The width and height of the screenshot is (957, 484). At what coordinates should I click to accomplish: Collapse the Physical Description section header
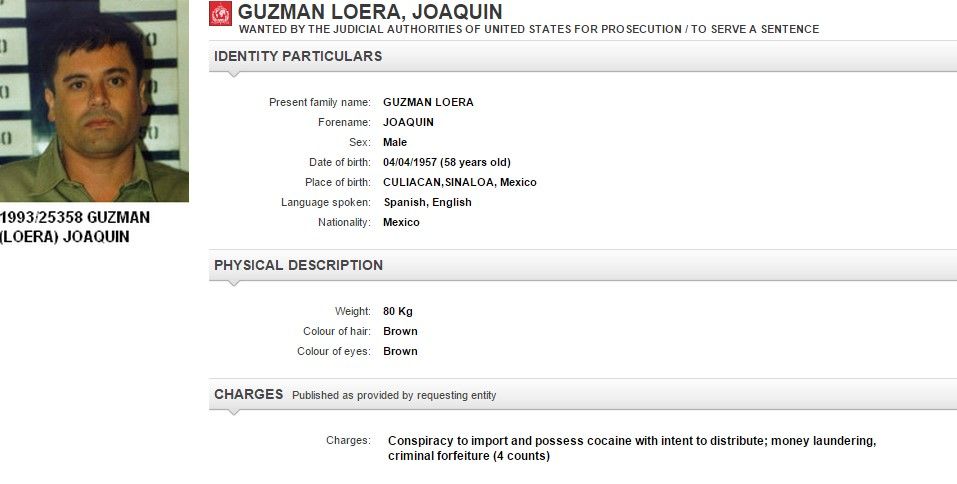[x=298, y=265]
